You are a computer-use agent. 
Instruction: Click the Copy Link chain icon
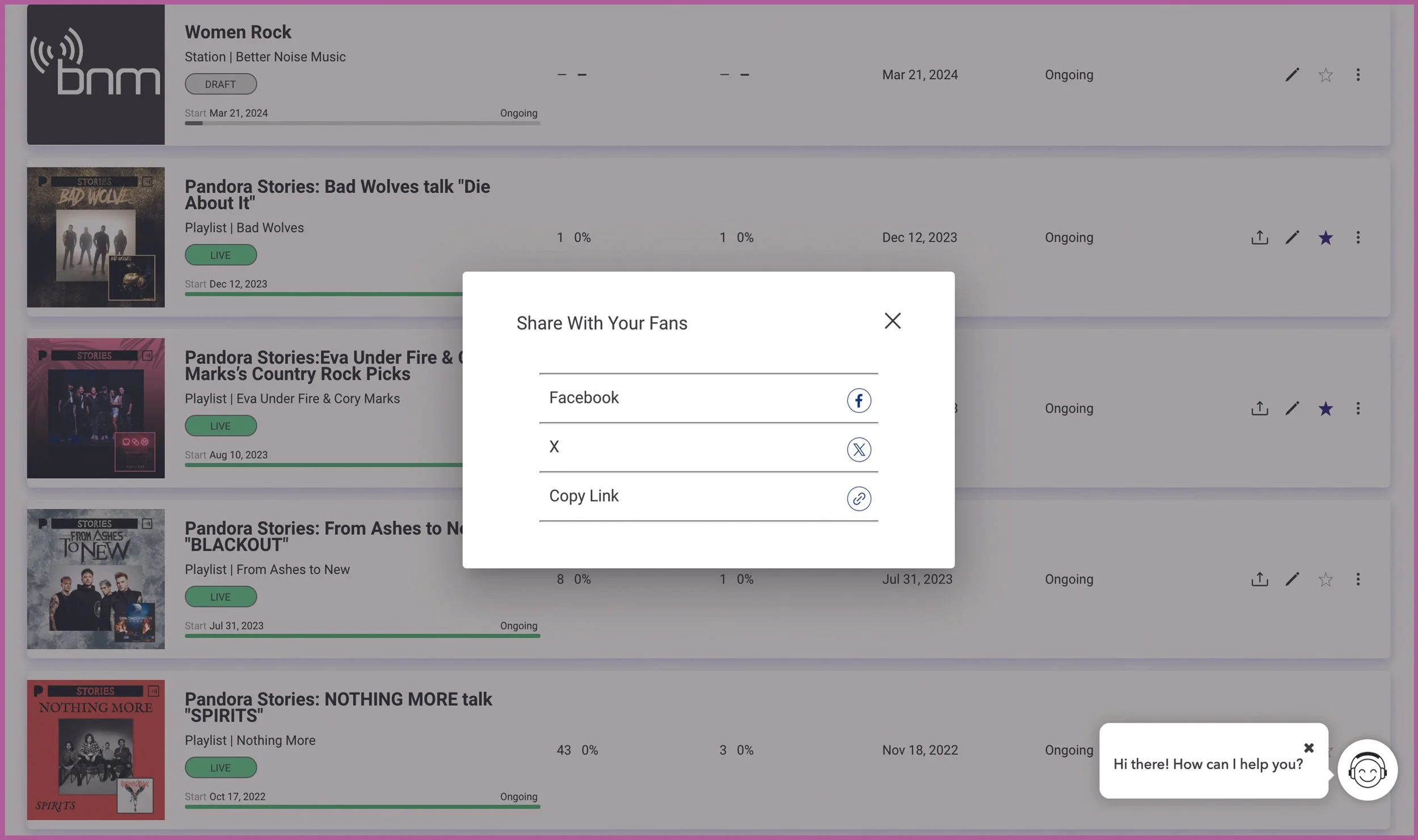[x=859, y=499]
